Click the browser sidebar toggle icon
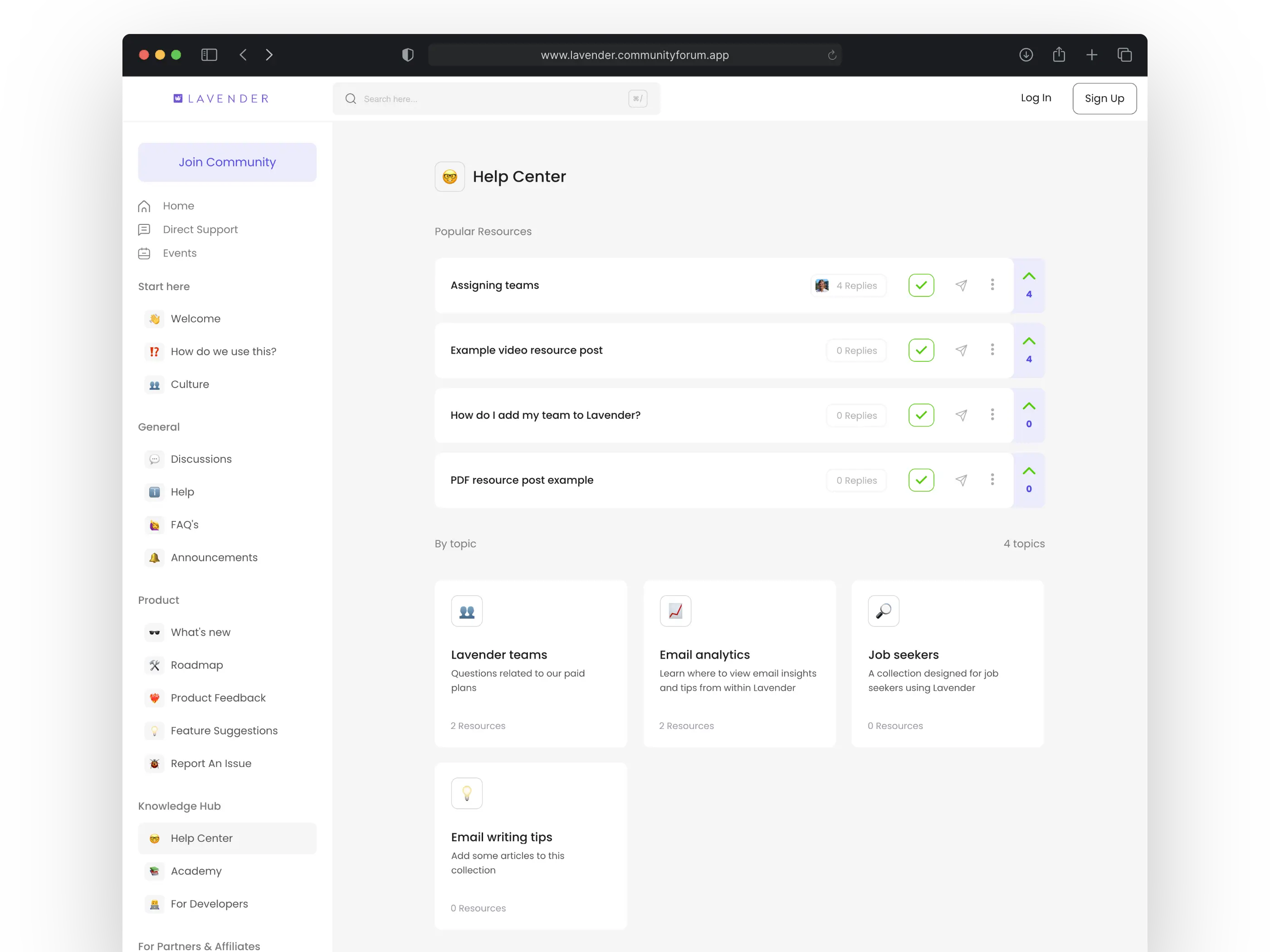This screenshot has height=952, width=1270. tap(209, 54)
